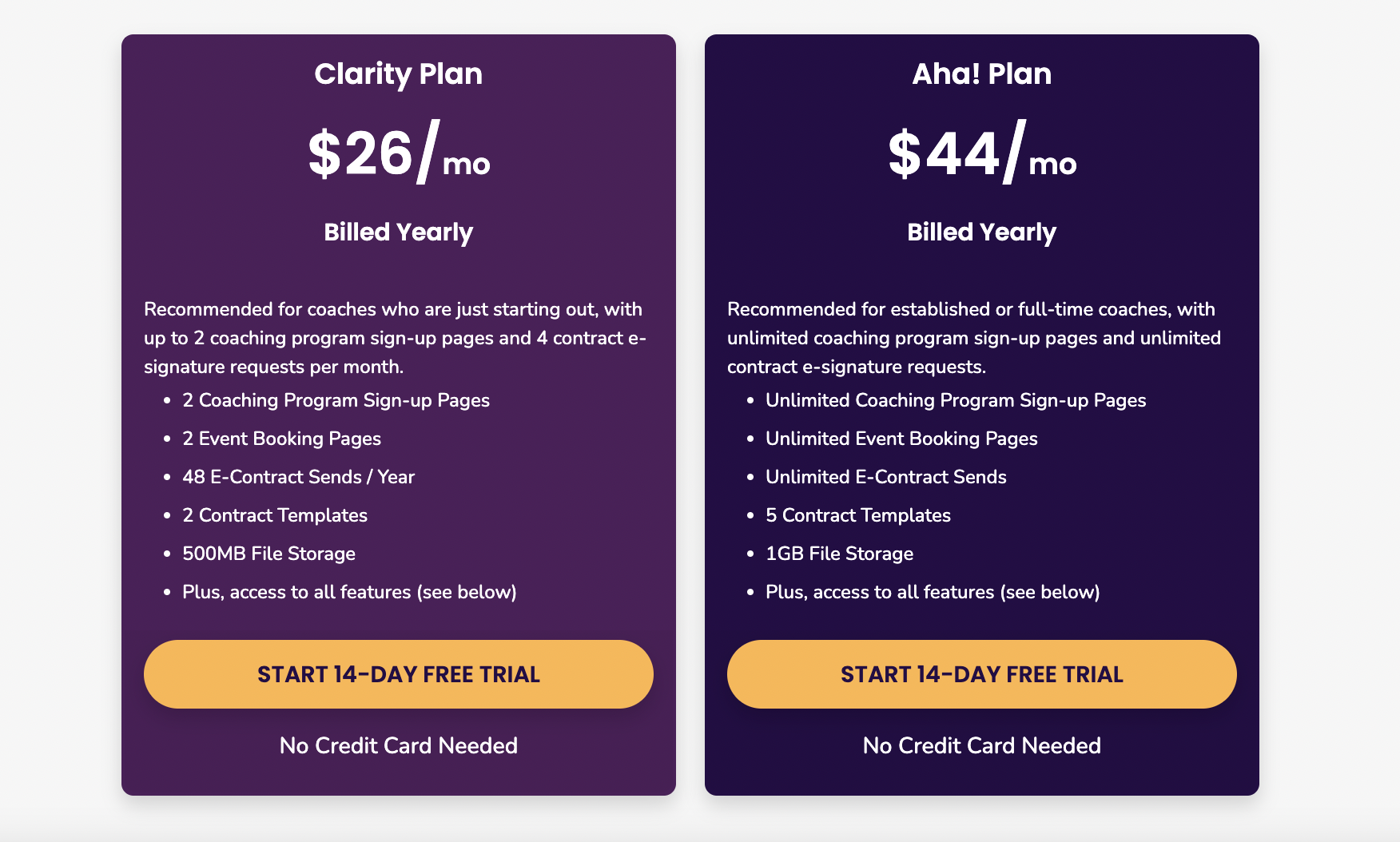1400x842 pixels.
Task: Click 1GB File Storage item
Action: 839,554
